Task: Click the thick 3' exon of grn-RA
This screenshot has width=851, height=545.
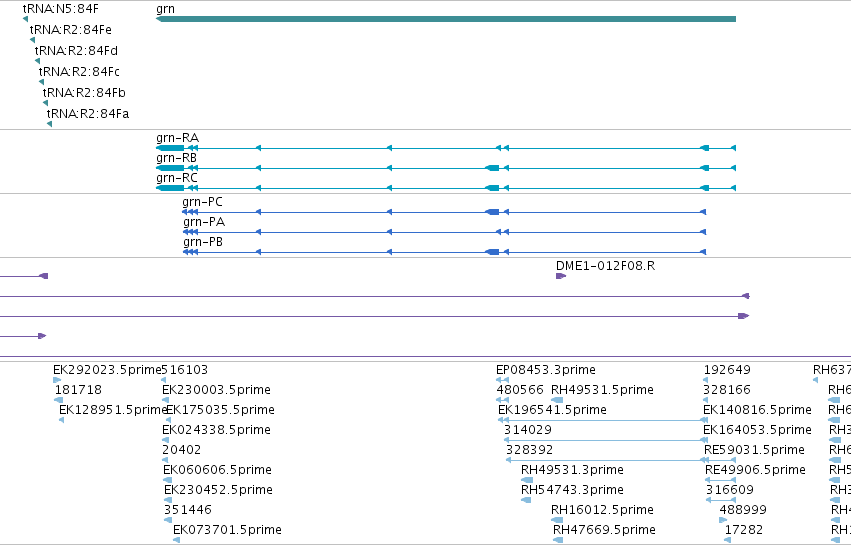Action: pyautogui.click(x=170, y=148)
